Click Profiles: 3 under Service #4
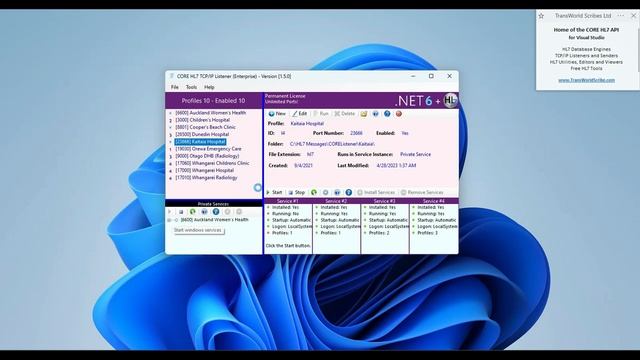This screenshot has height=360, width=640. click(427, 233)
